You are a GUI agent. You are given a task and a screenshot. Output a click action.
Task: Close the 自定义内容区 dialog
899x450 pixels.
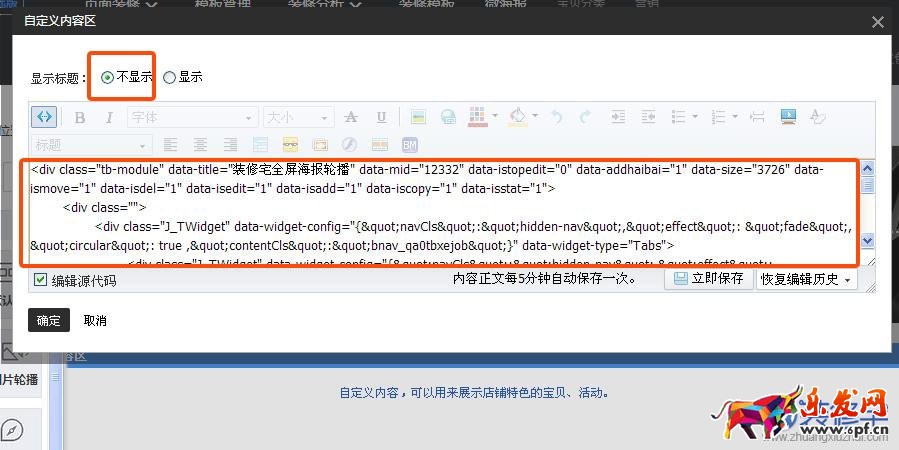877,22
